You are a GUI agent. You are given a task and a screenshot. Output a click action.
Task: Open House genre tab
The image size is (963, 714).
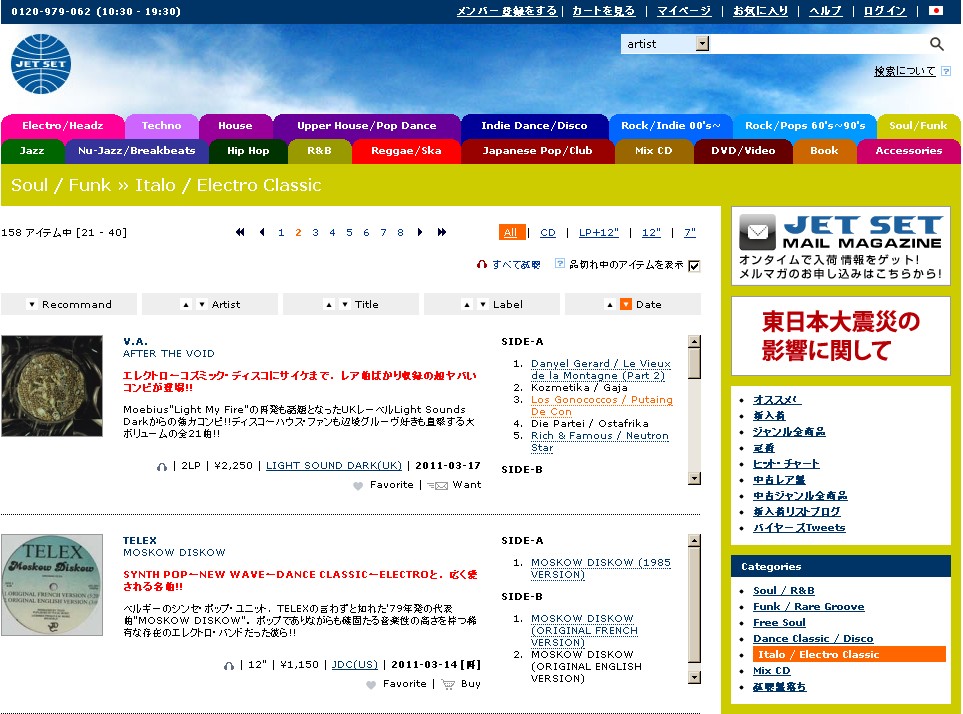[x=235, y=126]
